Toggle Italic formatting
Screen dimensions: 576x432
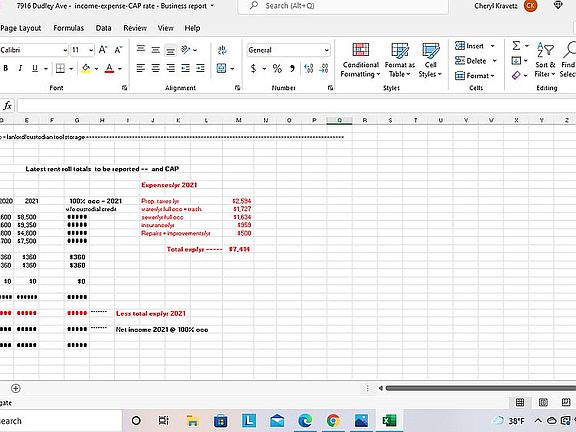tap(20, 68)
